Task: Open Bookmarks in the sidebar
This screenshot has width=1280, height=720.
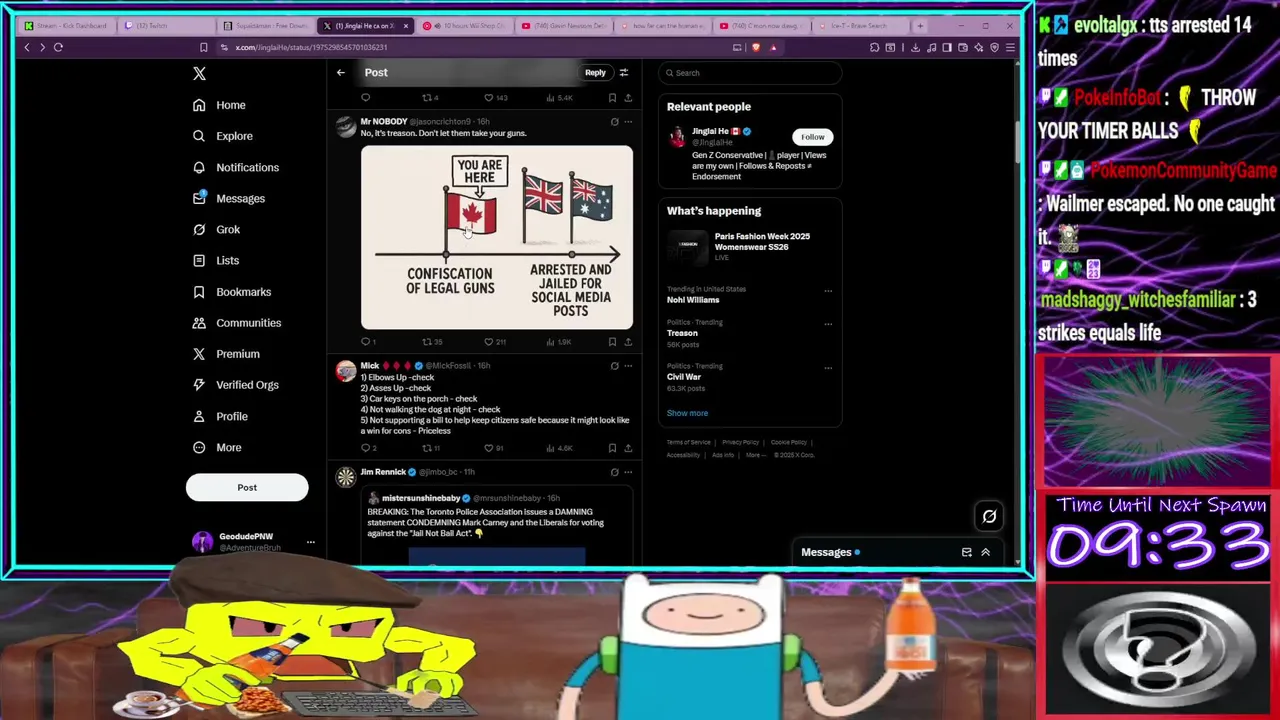Action: pos(232,292)
